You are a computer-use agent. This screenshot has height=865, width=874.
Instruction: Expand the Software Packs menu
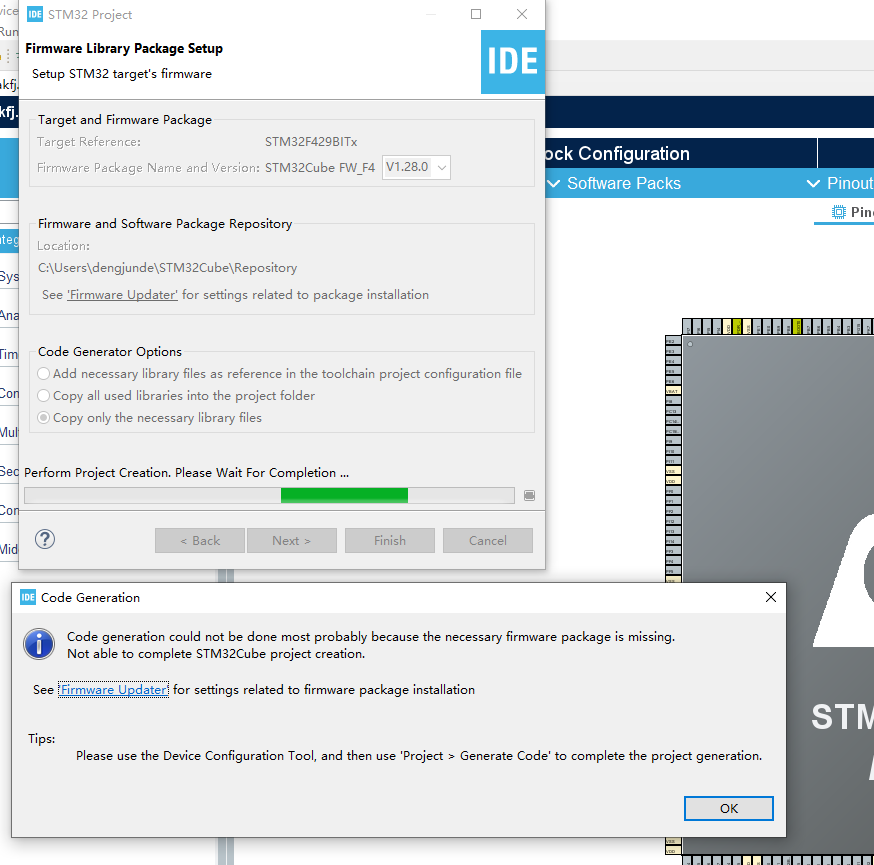pyautogui.click(x=614, y=183)
